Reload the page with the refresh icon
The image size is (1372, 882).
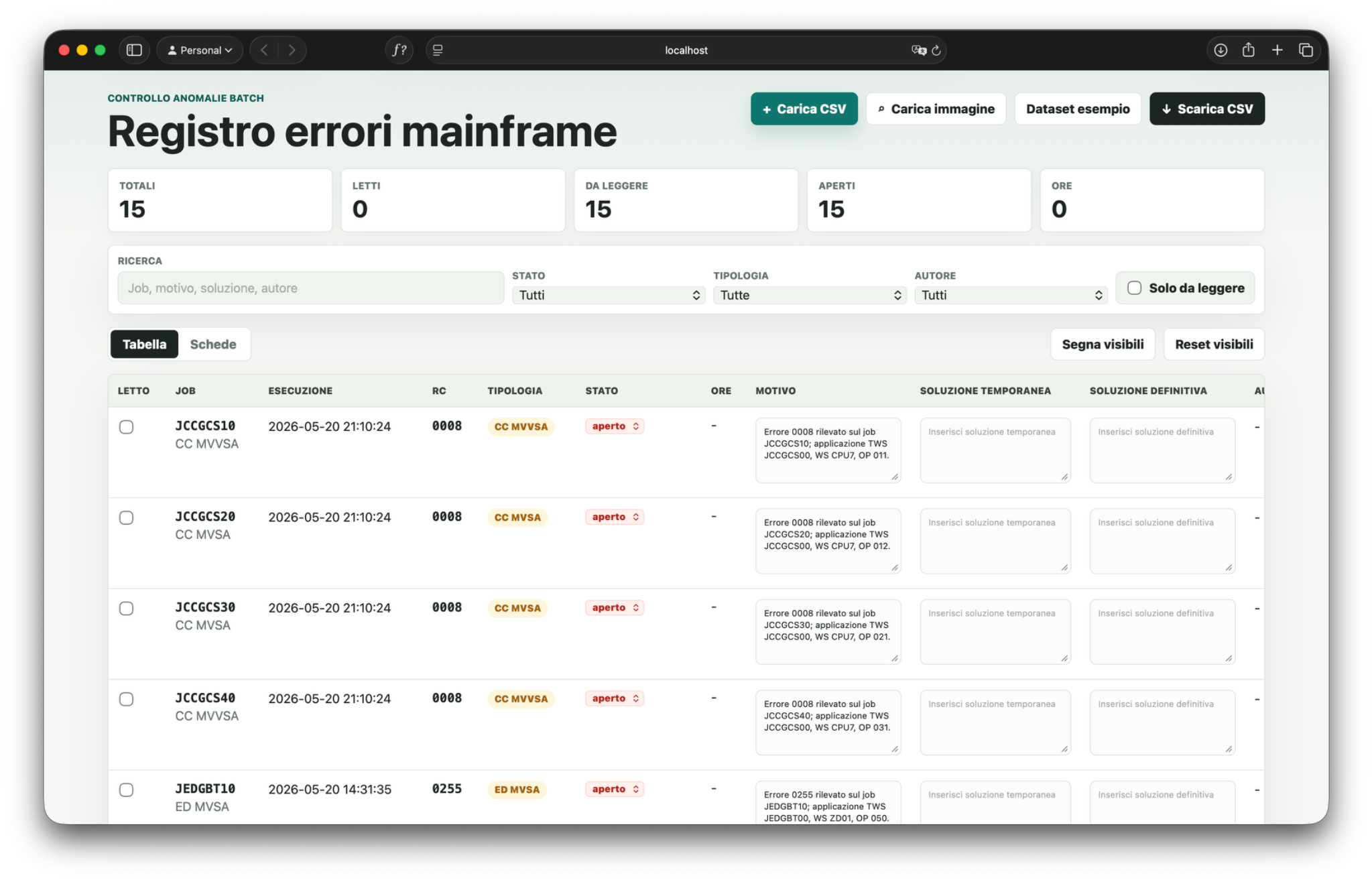(936, 50)
